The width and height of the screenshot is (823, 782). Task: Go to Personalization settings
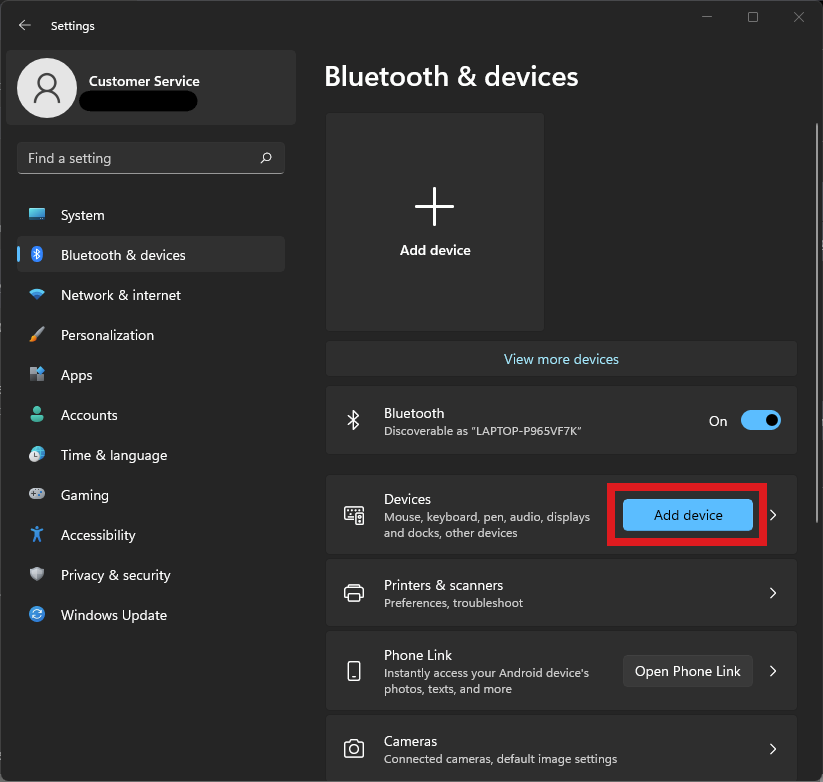pyautogui.click(x=151, y=335)
